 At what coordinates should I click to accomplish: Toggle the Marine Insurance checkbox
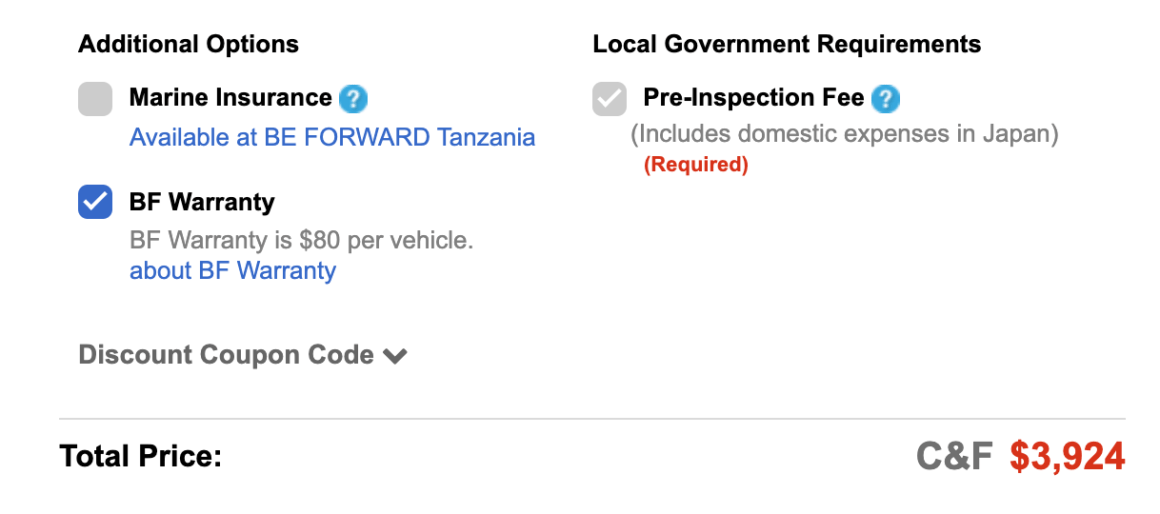tap(96, 99)
